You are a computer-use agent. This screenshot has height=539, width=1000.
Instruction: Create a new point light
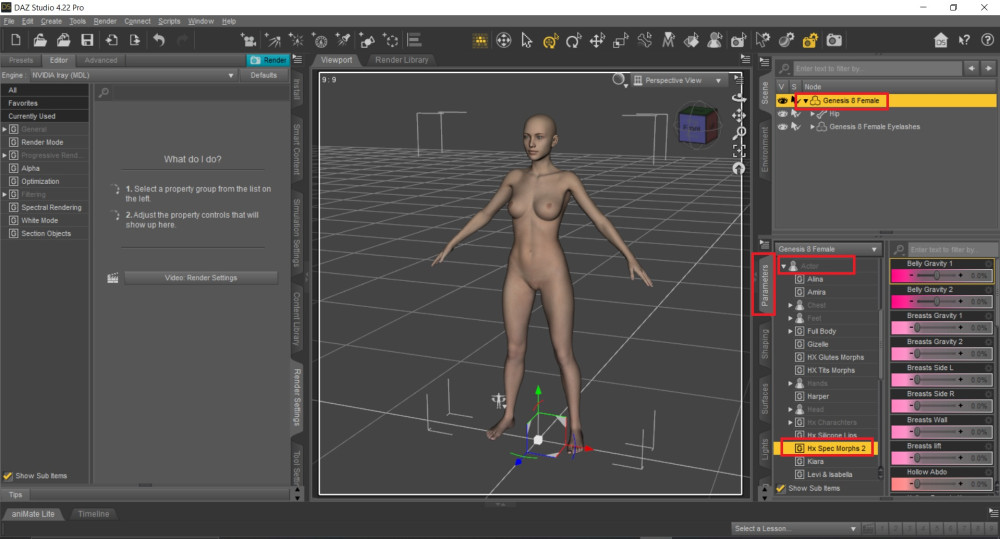(x=297, y=41)
